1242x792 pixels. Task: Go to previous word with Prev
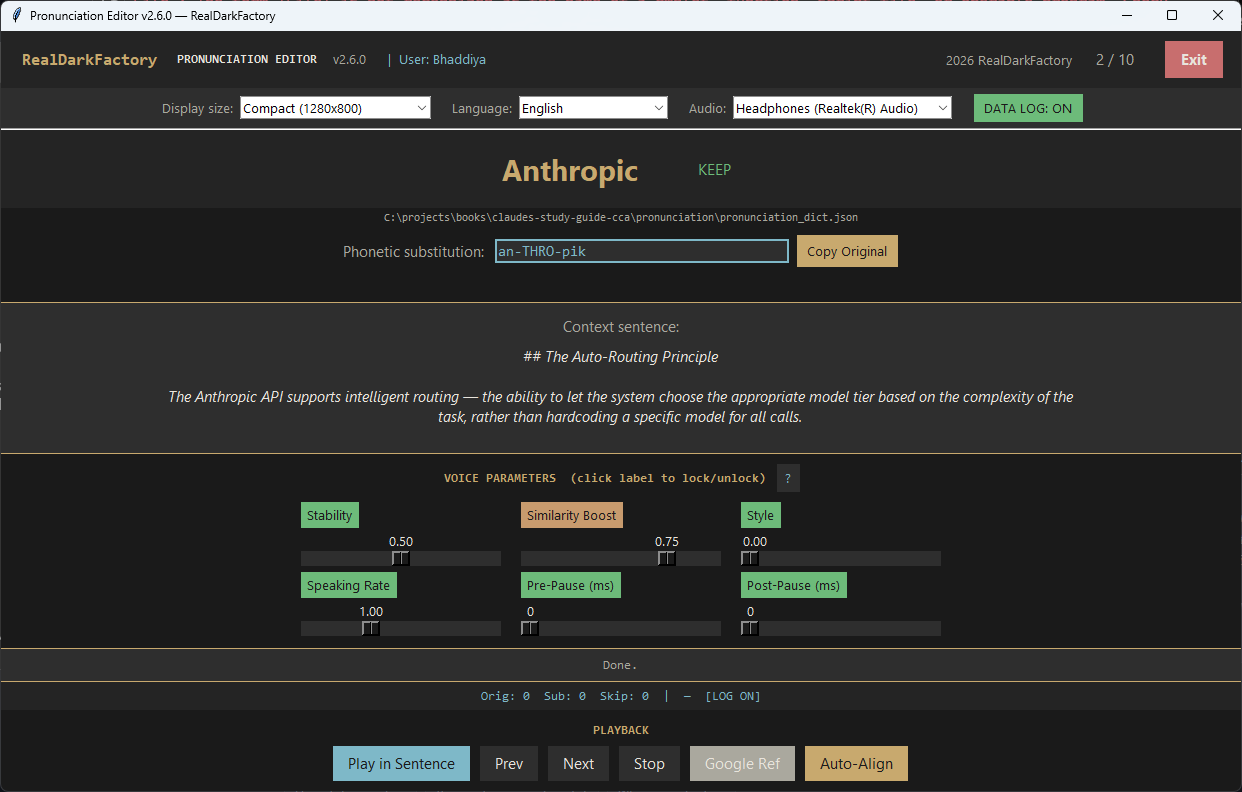point(509,763)
